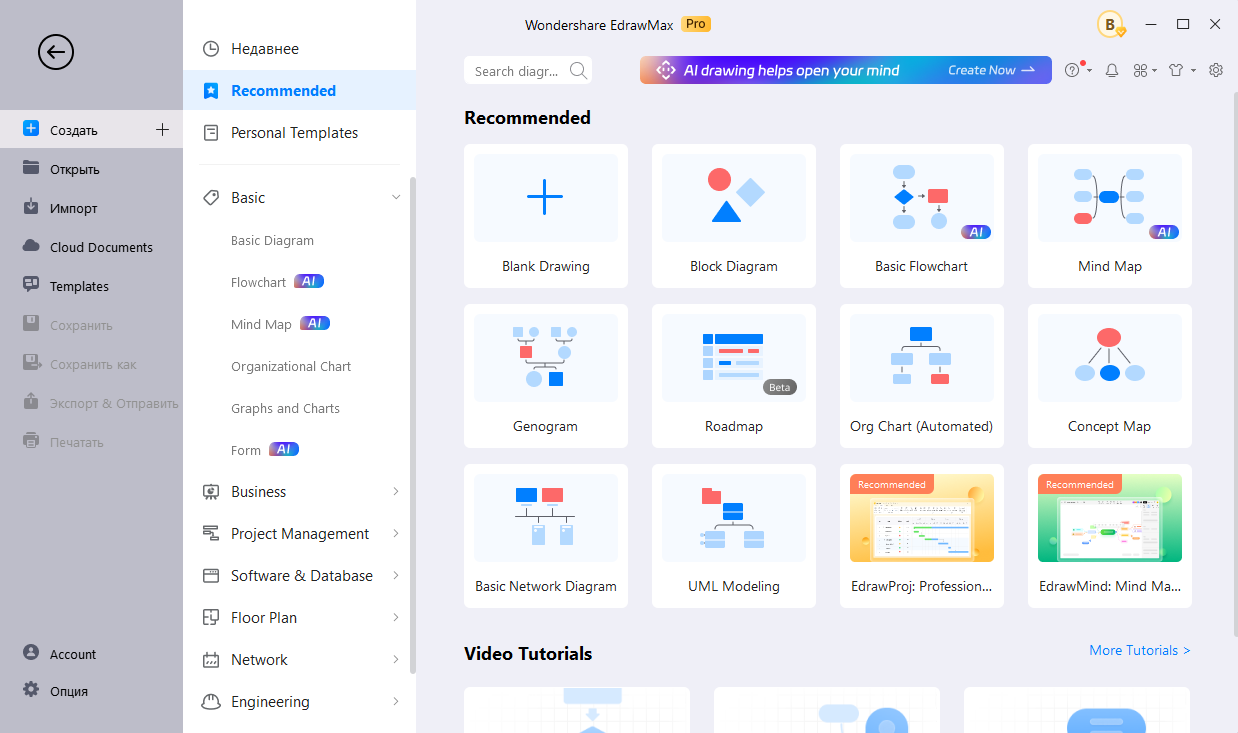Click the help question mark icon

1073,70
